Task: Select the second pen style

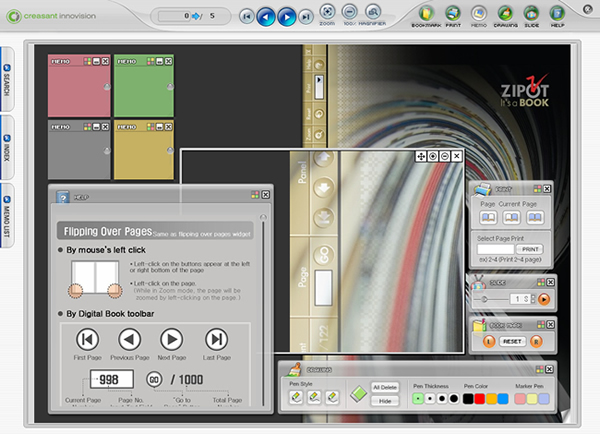Action: (x=314, y=397)
